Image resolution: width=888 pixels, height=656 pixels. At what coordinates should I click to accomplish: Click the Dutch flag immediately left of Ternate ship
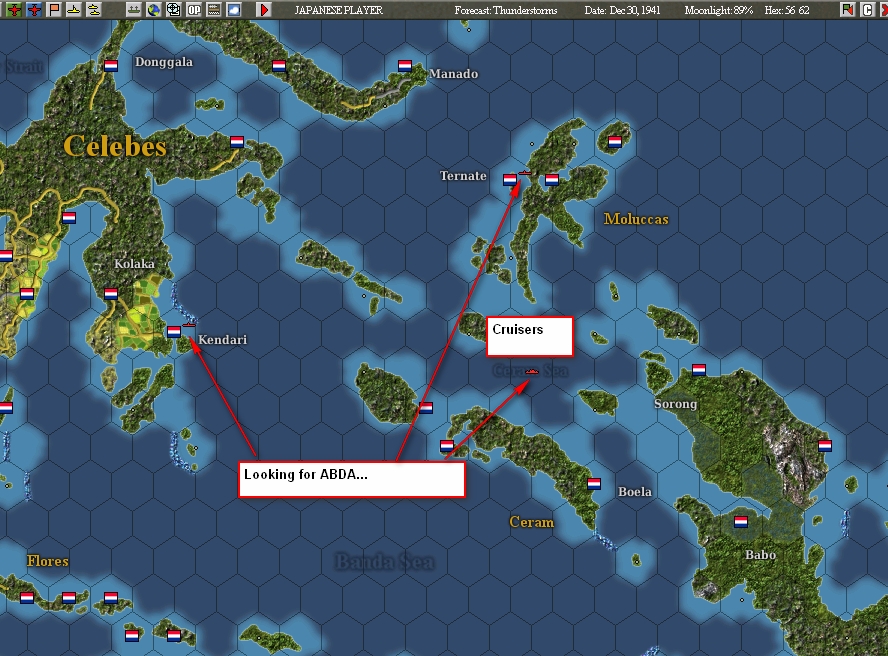click(x=510, y=180)
